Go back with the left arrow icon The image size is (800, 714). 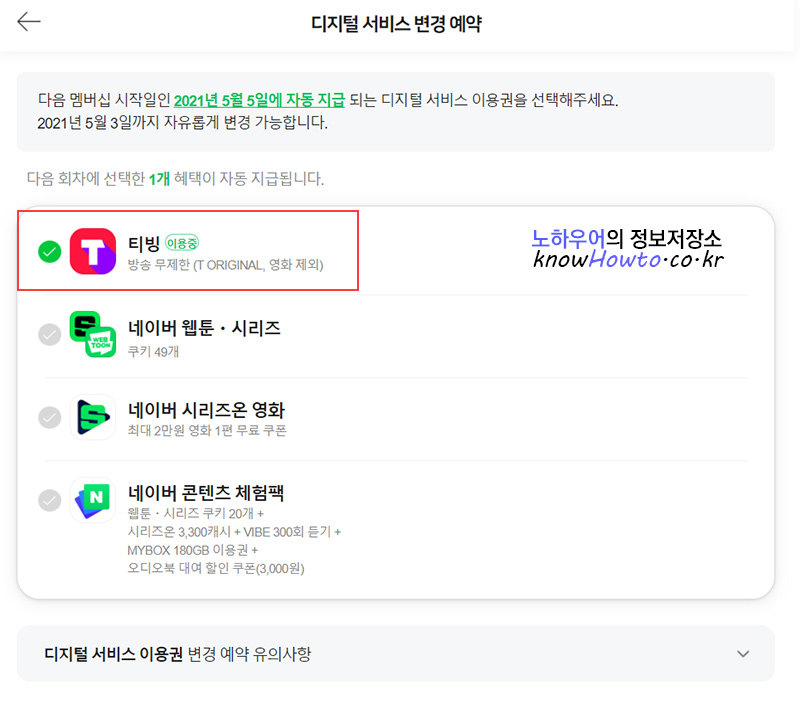point(29,22)
